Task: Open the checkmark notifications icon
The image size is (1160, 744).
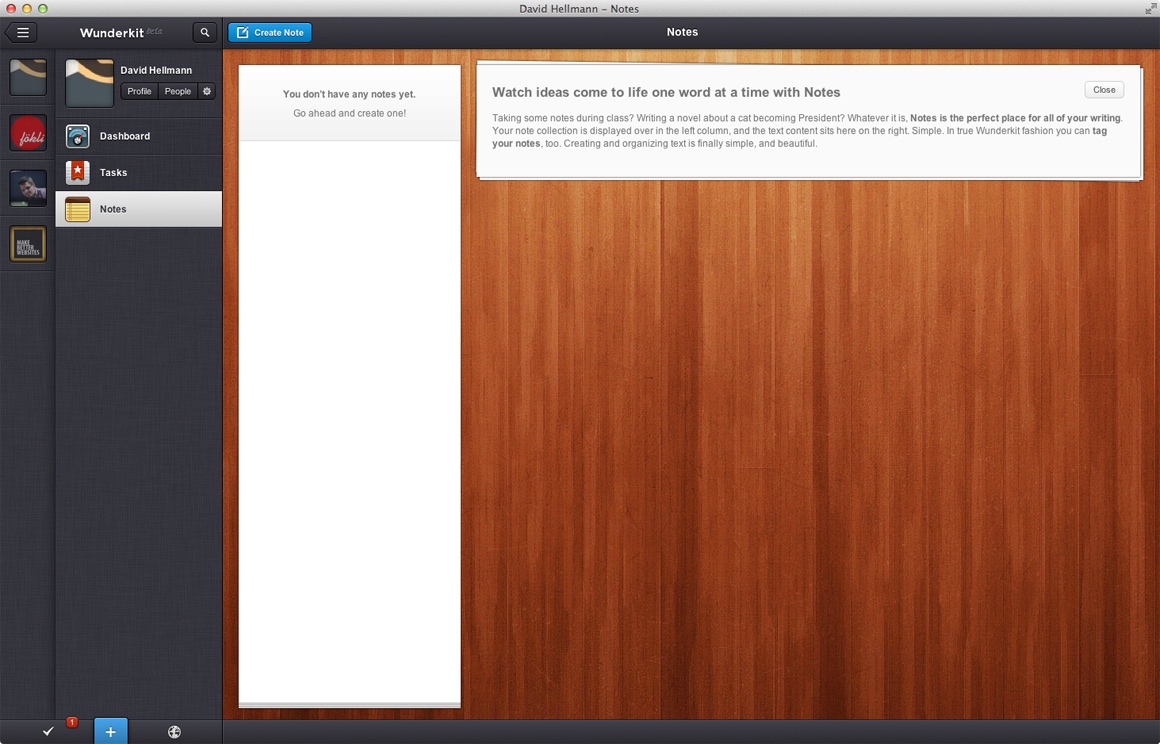Action: pyautogui.click(x=48, y=731)
